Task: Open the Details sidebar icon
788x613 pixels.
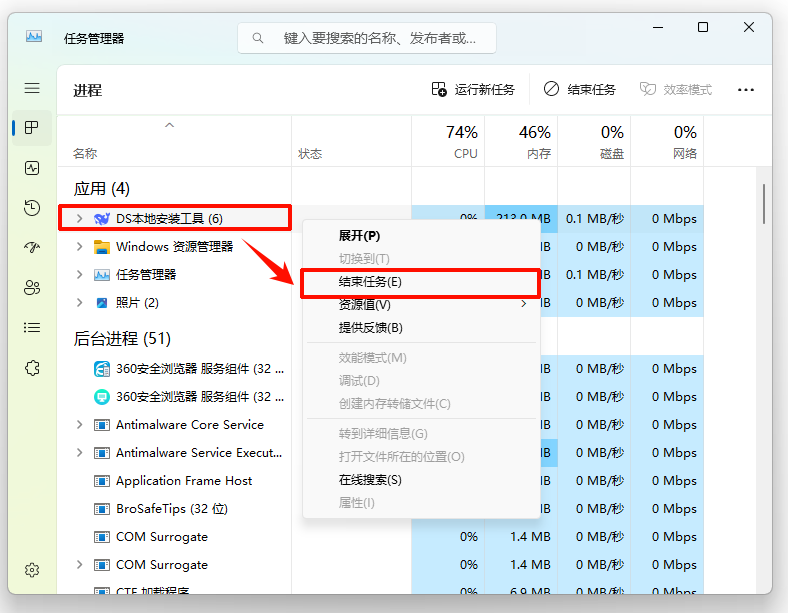Action: 32,328
